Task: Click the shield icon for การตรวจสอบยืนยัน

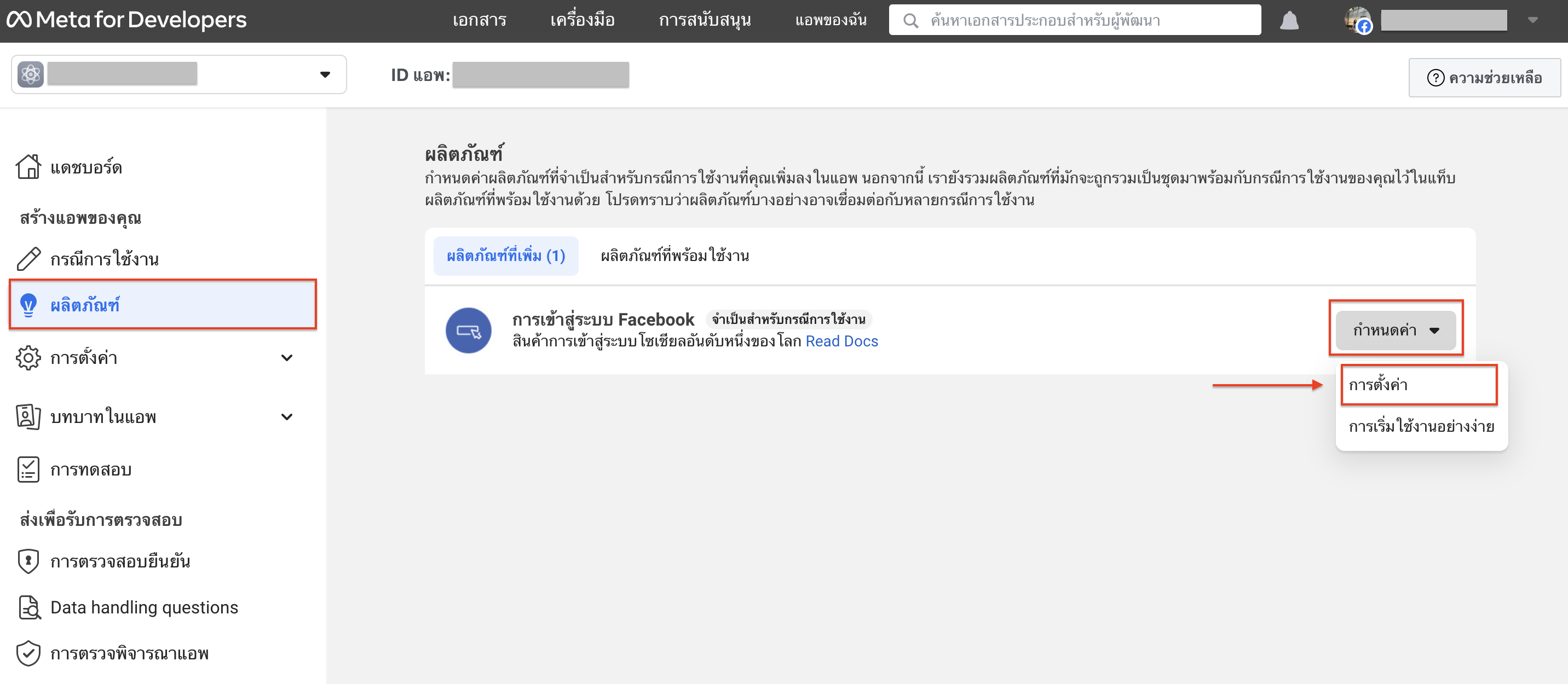Action: (x=28, y=561)
